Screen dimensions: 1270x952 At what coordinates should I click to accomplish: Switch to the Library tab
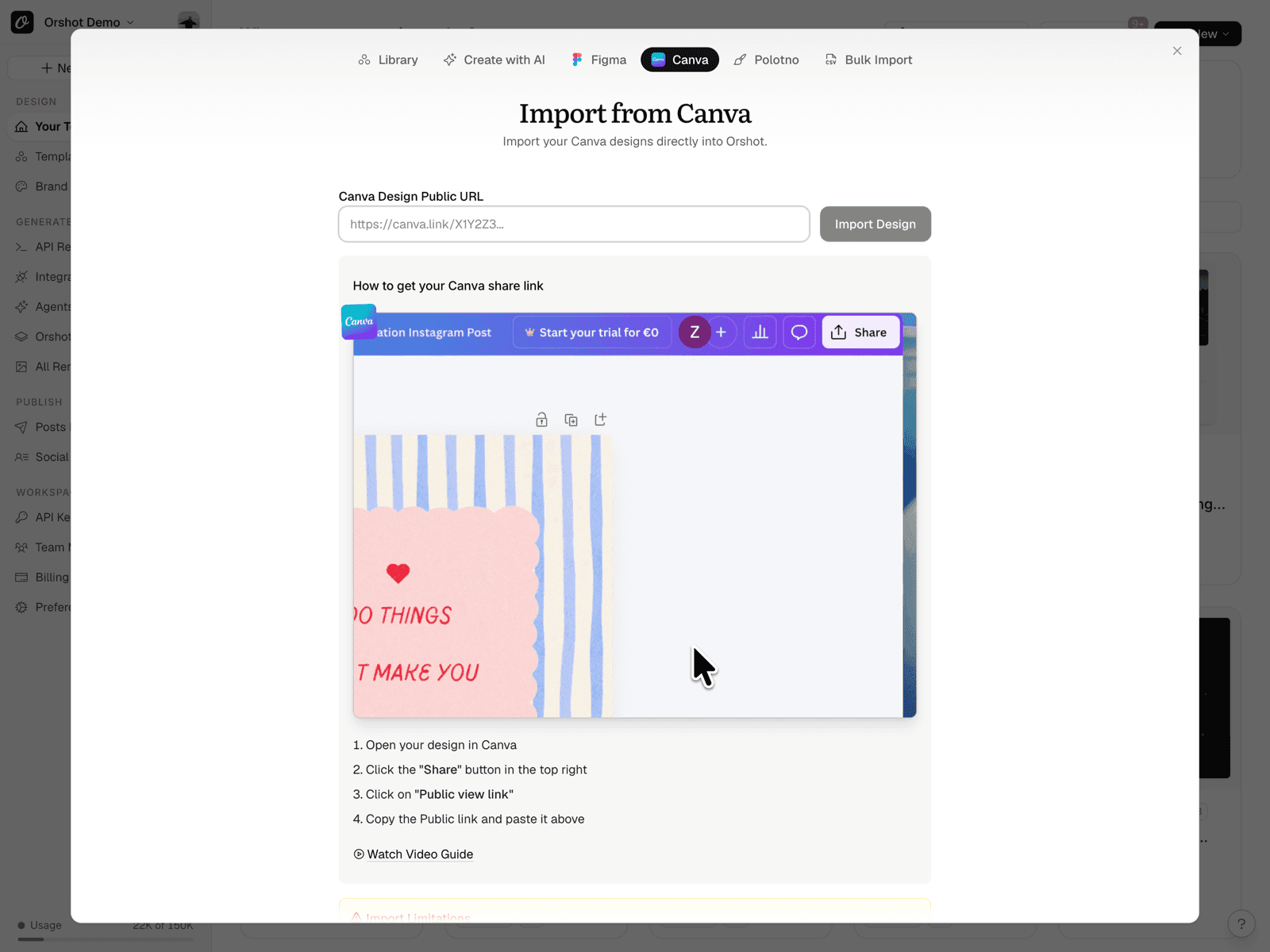pyautogui.click(x=388, y=59)
